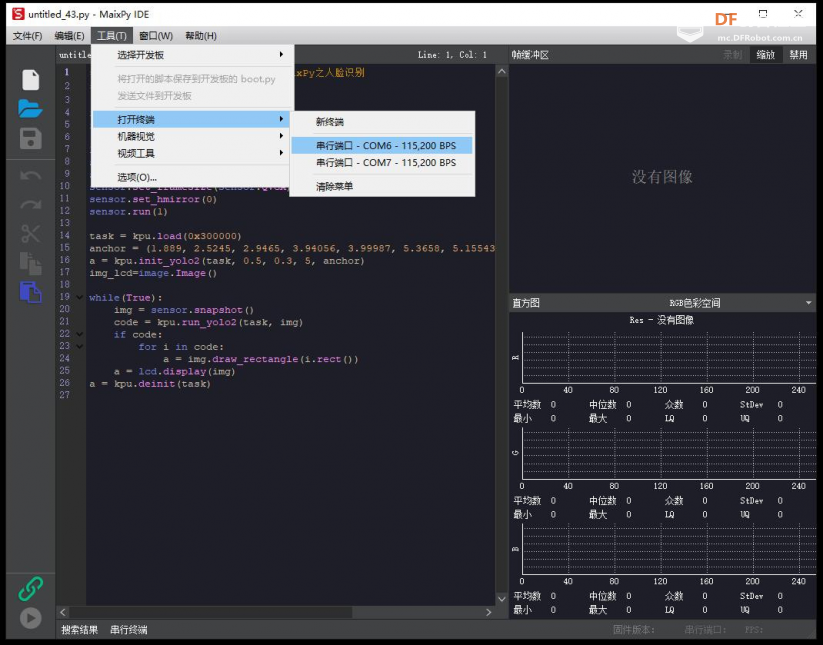Click the editor scroll up arrow
Image resolution: width=823 pixels, height=645 pixels.
502,71
